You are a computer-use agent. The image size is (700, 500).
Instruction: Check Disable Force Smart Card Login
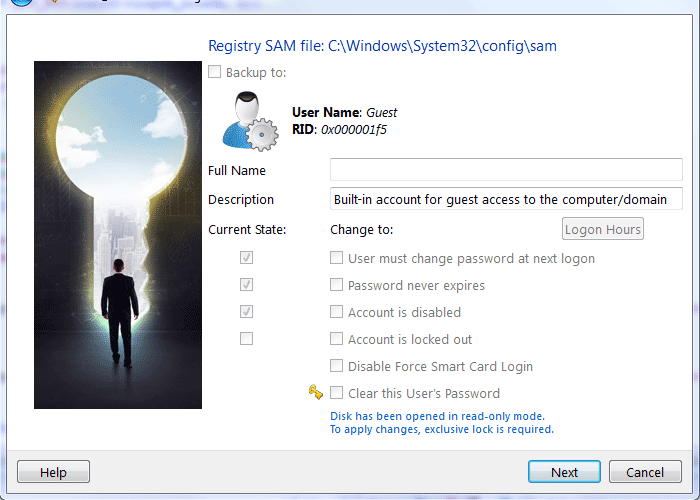tap(336, 366)
